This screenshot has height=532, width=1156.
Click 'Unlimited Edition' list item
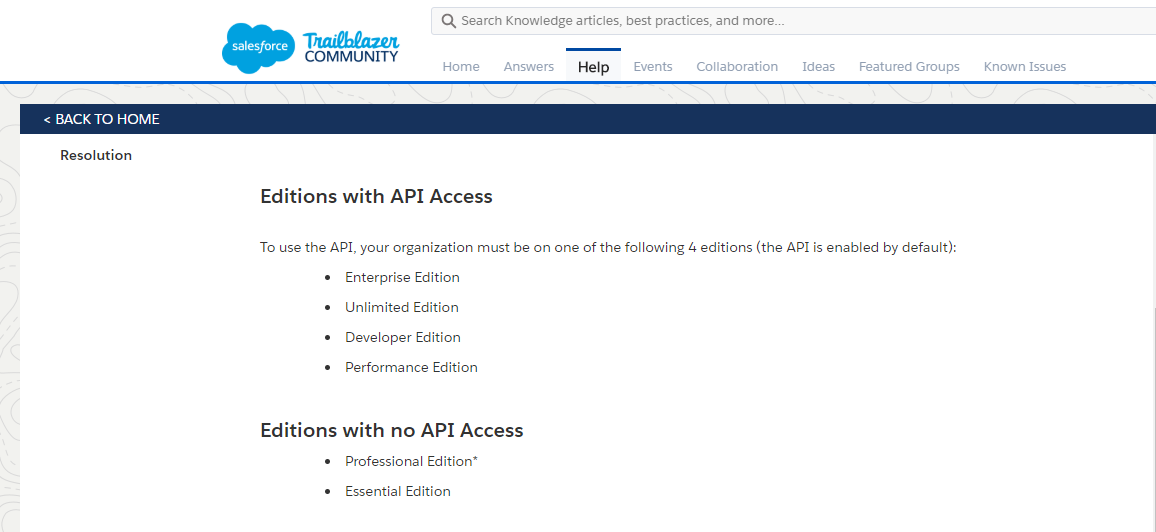[x=402, y=307]
